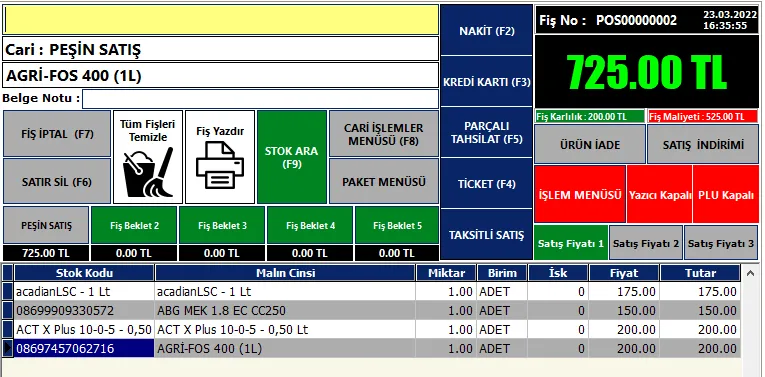Open the PAKET MENÜSÜ

[x=383, y=181]
